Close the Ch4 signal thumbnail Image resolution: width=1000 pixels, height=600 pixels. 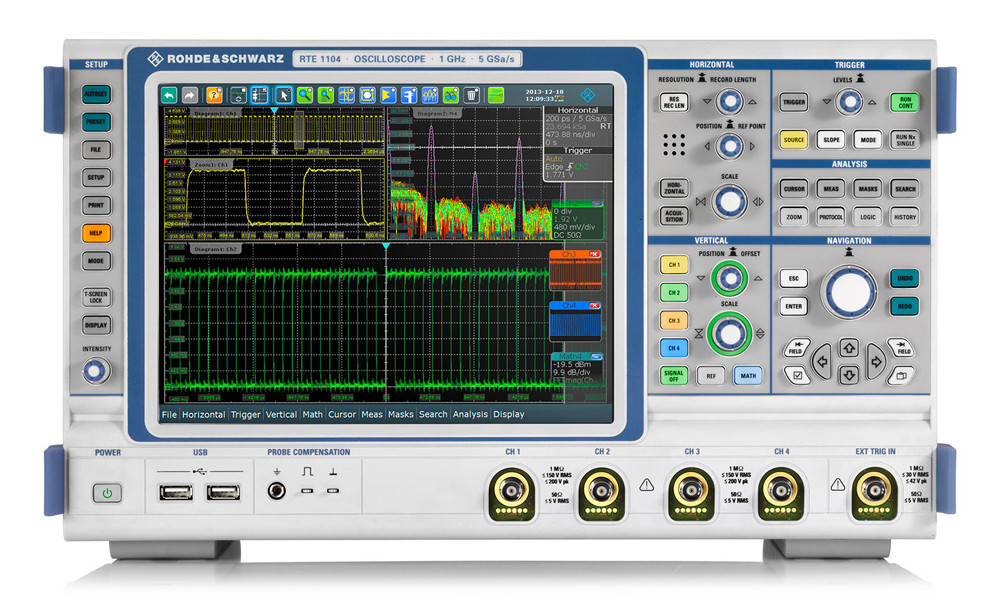(x=594, y=305)
